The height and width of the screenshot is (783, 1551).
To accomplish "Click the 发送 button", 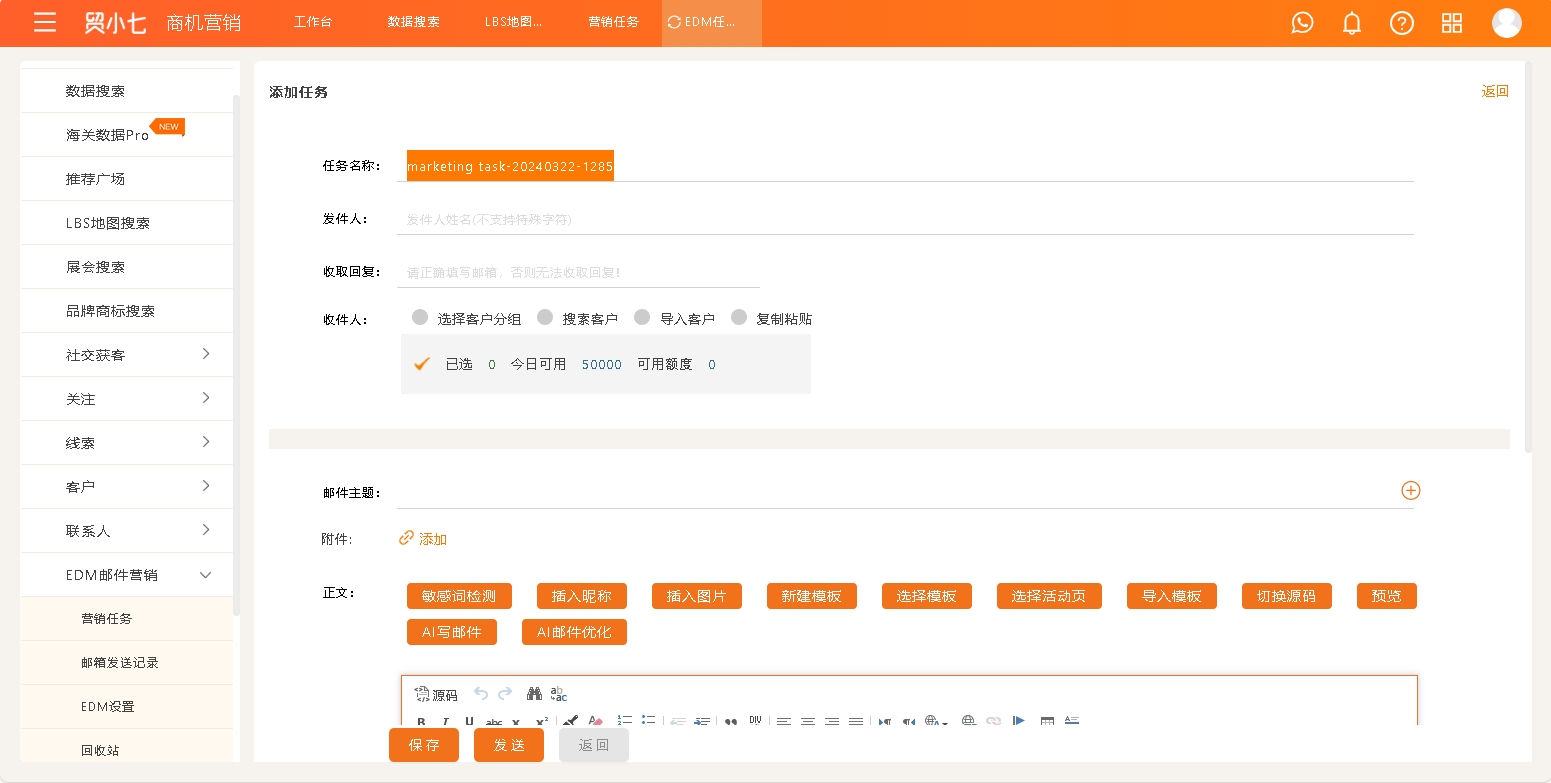I will pos(509,745).
